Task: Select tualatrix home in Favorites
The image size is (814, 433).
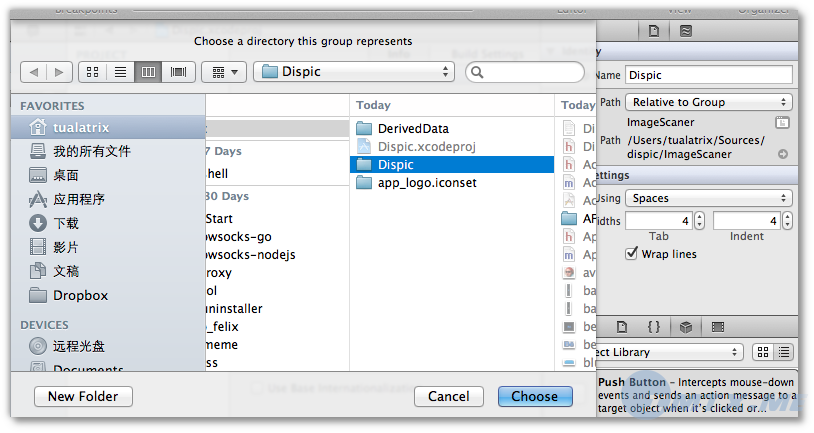Action: 108,127
